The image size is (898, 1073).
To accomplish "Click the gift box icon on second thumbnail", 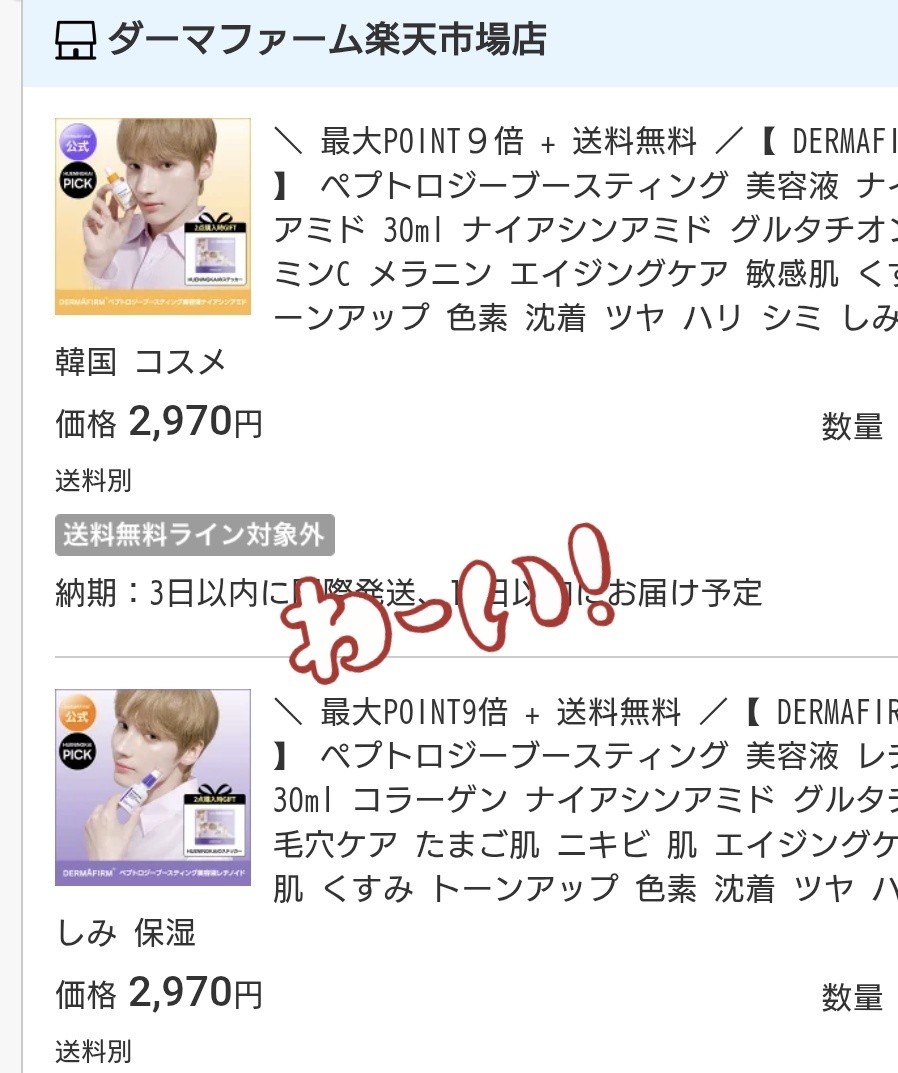I will 215,789.
